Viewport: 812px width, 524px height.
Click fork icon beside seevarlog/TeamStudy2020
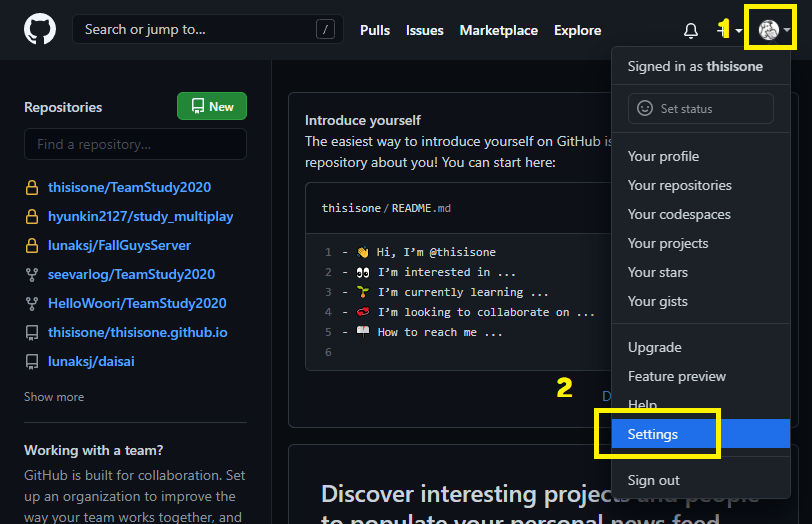pos(32,274)
